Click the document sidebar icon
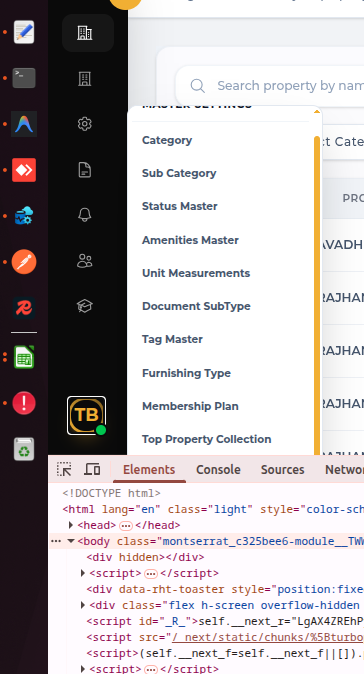This screenshot has width=364, height=674. click(85, 170)
